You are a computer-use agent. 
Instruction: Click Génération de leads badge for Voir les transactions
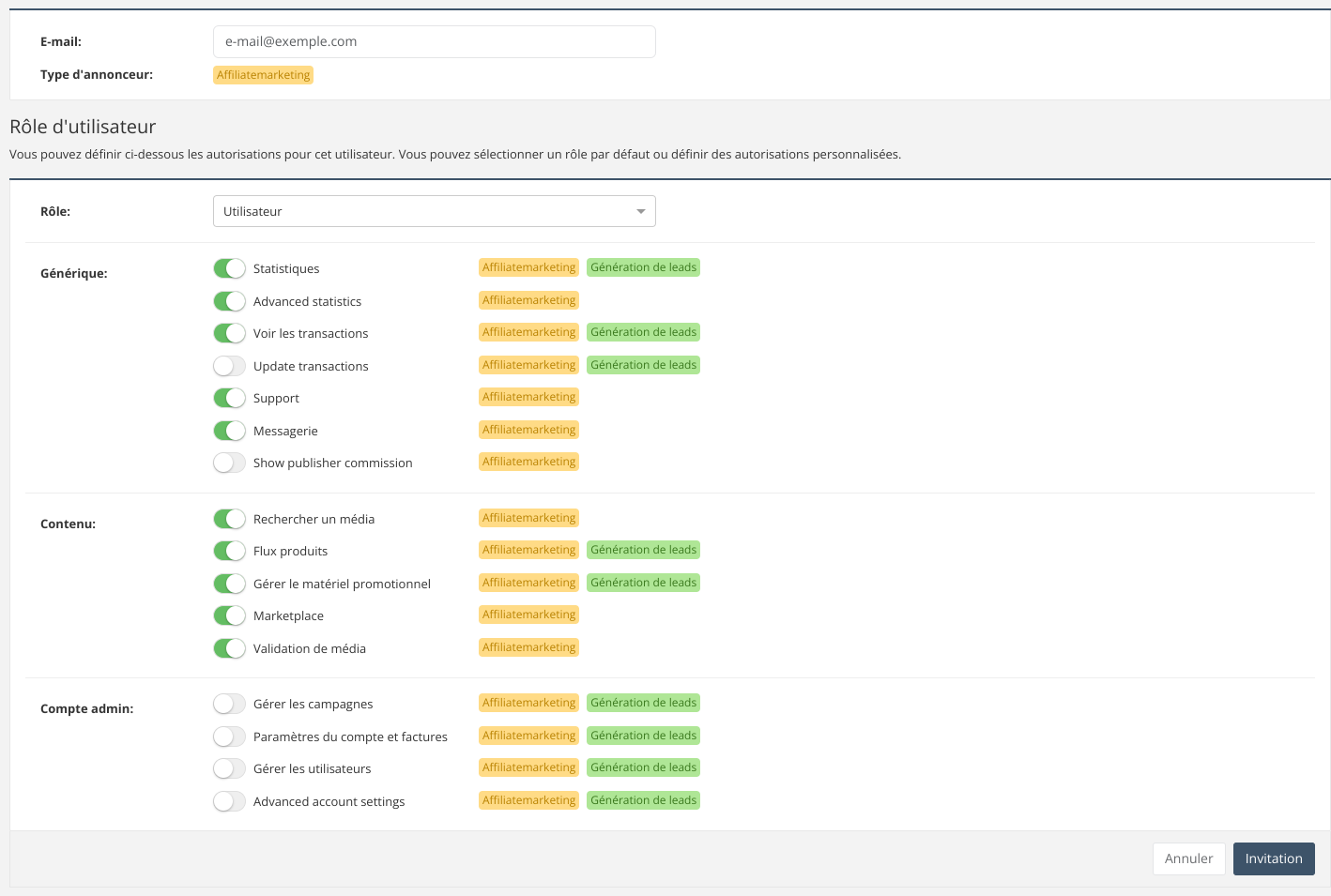(643, 332)
